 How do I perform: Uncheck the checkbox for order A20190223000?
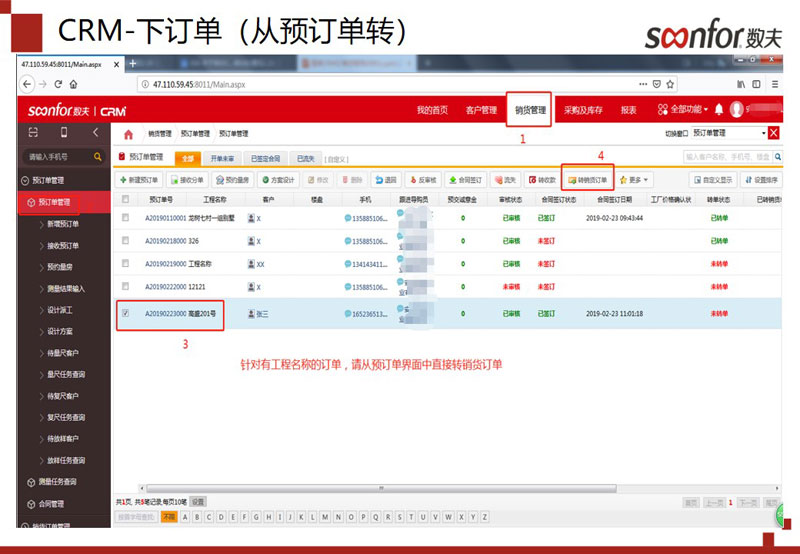[125, 313]
